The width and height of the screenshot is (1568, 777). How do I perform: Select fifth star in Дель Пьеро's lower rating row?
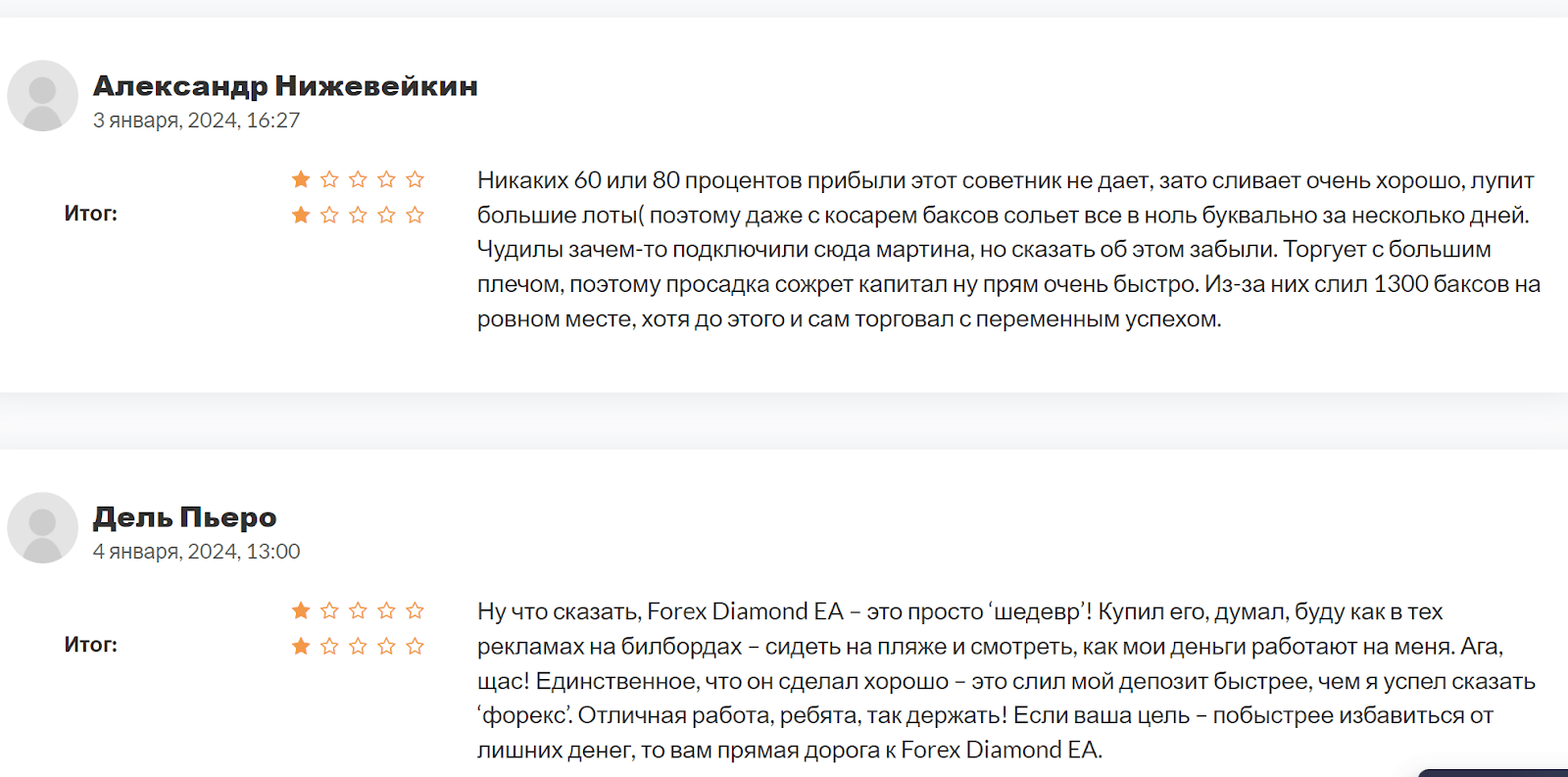point(416,646)
